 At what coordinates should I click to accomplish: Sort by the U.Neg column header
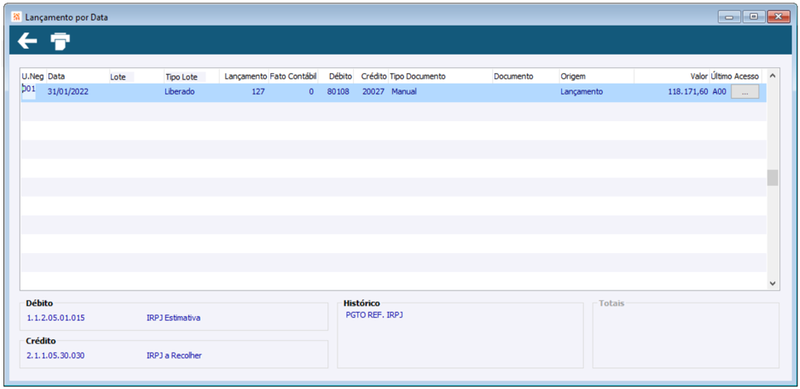[x=33, y=76]
